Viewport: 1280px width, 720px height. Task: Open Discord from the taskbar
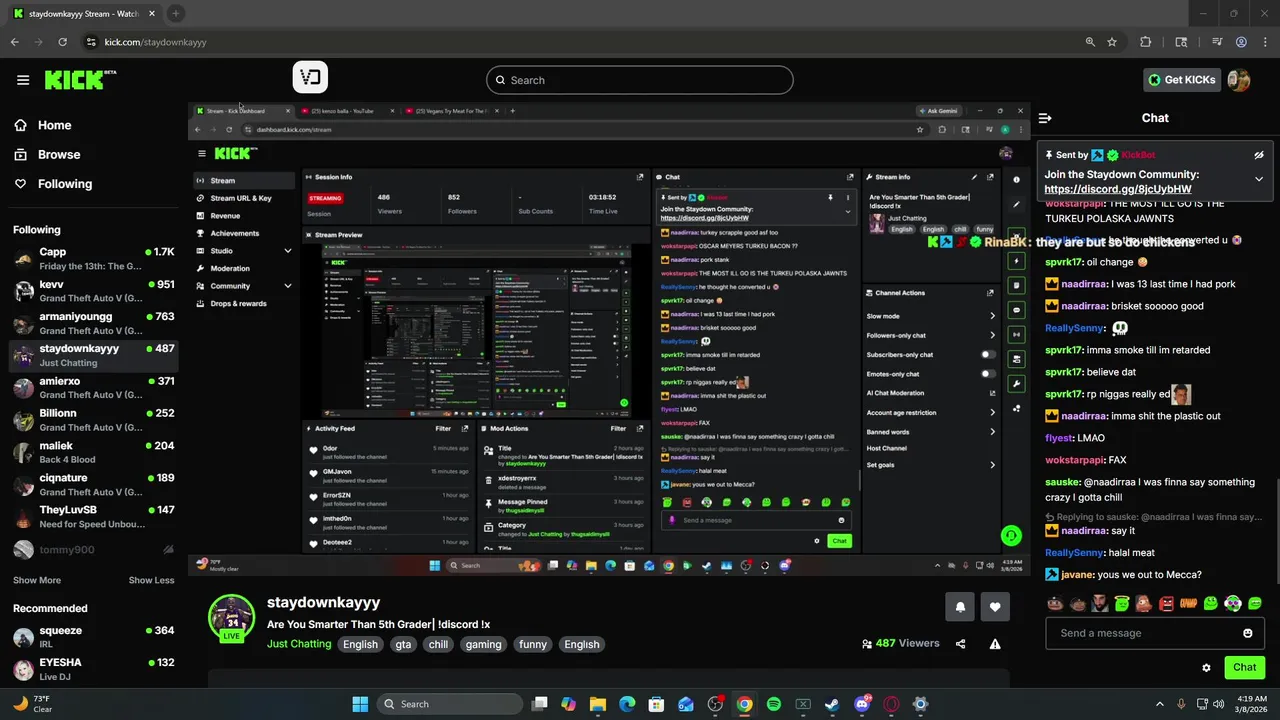pos(862,704)
